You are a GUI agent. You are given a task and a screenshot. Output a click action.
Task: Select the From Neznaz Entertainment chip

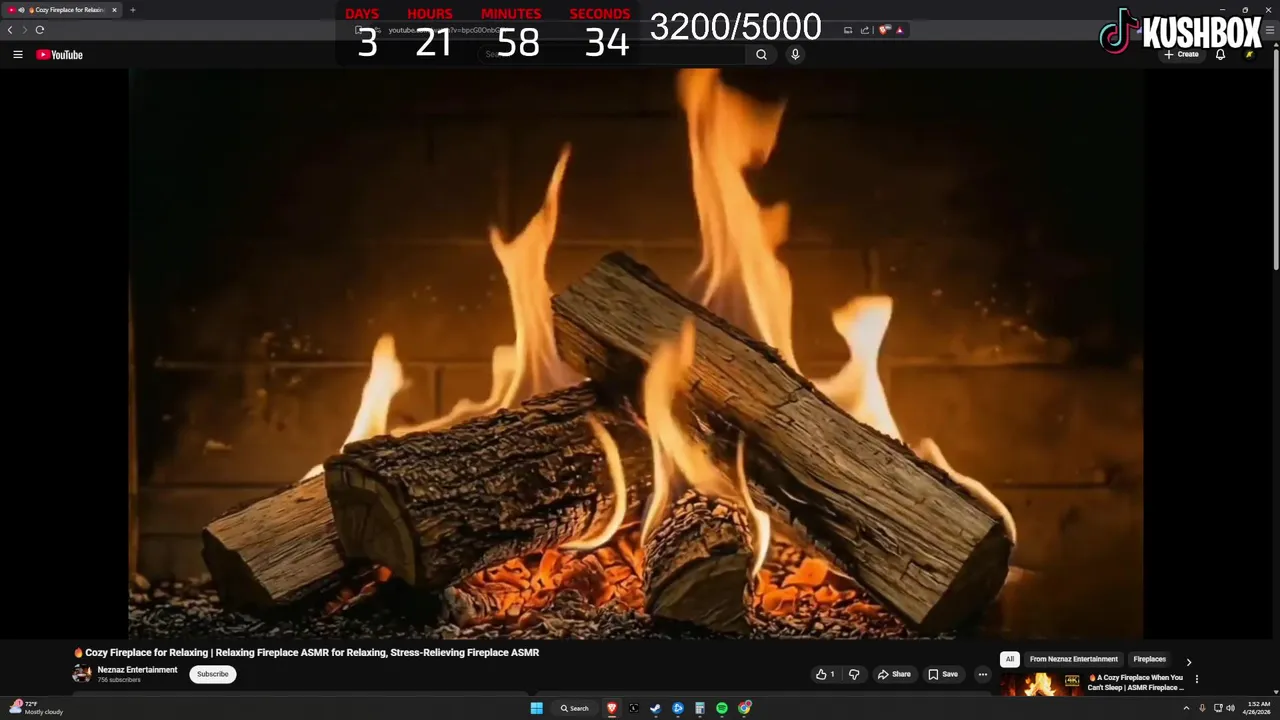[1074, 659]
